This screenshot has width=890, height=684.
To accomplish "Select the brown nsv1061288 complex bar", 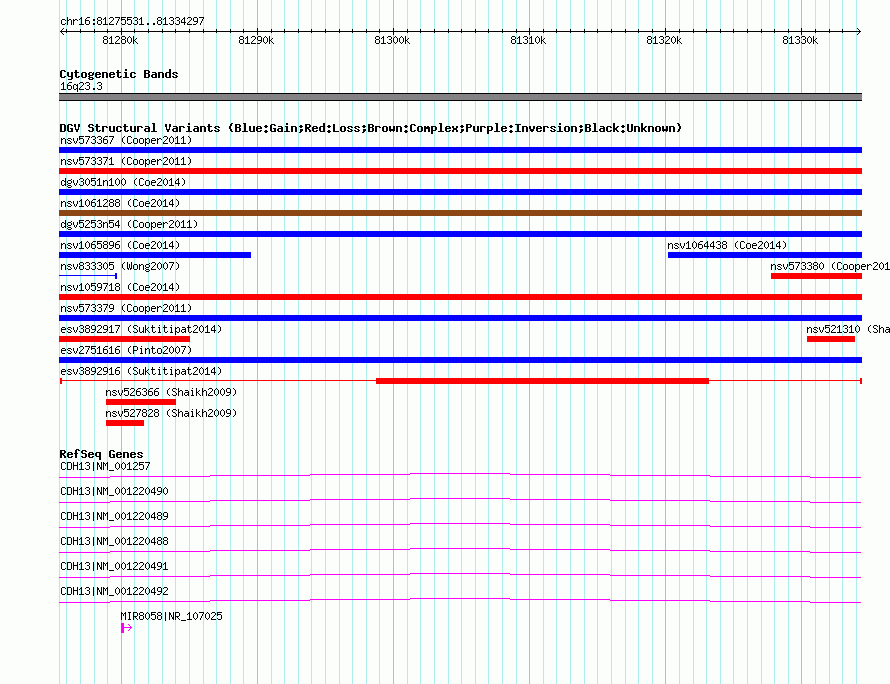I will tap(460, 213).
